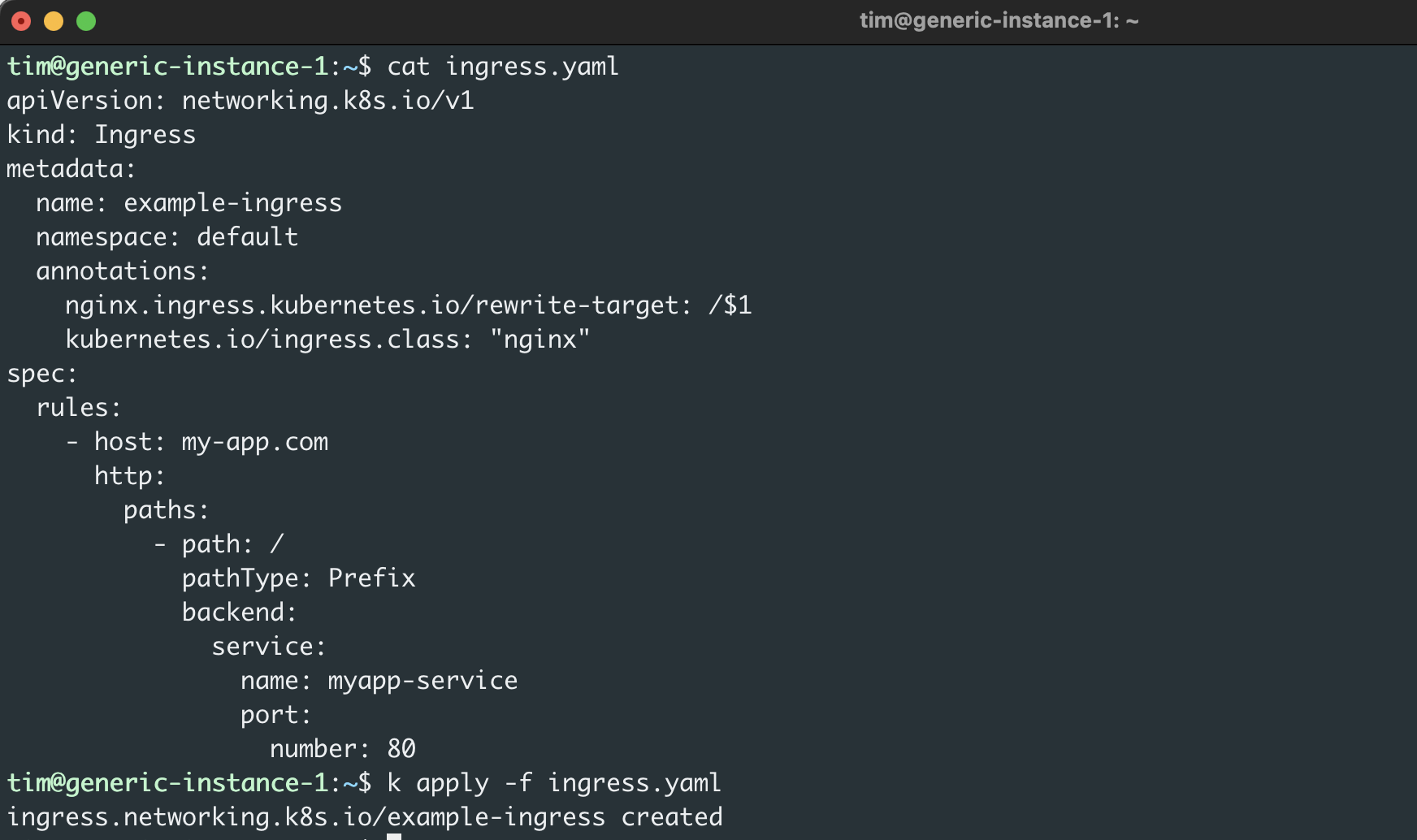The width and height of the screenshot is (1417, 840).
Task: Click the 'host: my-app.com' text
Action: point(211,442)
